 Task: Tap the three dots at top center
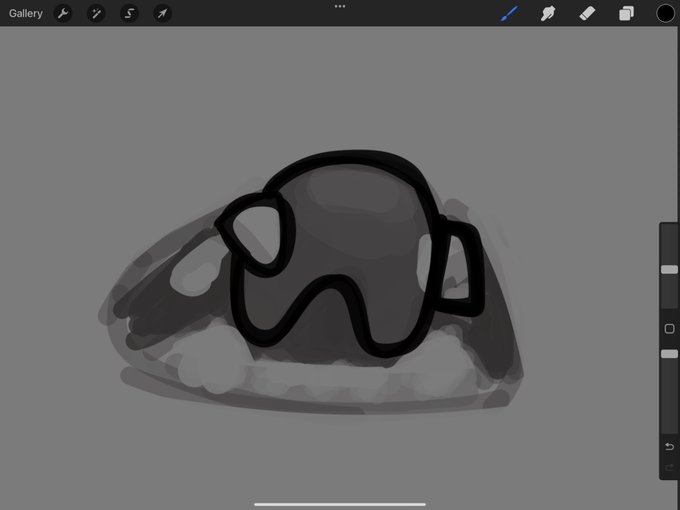click(x=340, y=7)
